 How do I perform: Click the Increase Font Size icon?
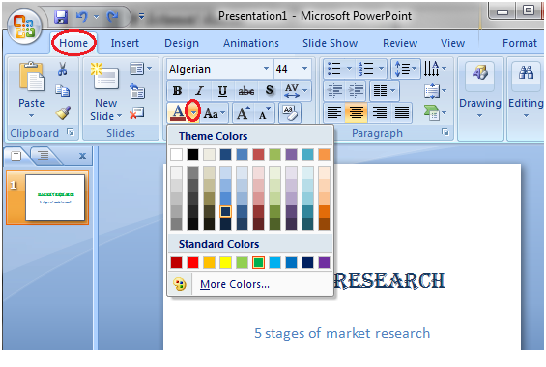point(243,113)
